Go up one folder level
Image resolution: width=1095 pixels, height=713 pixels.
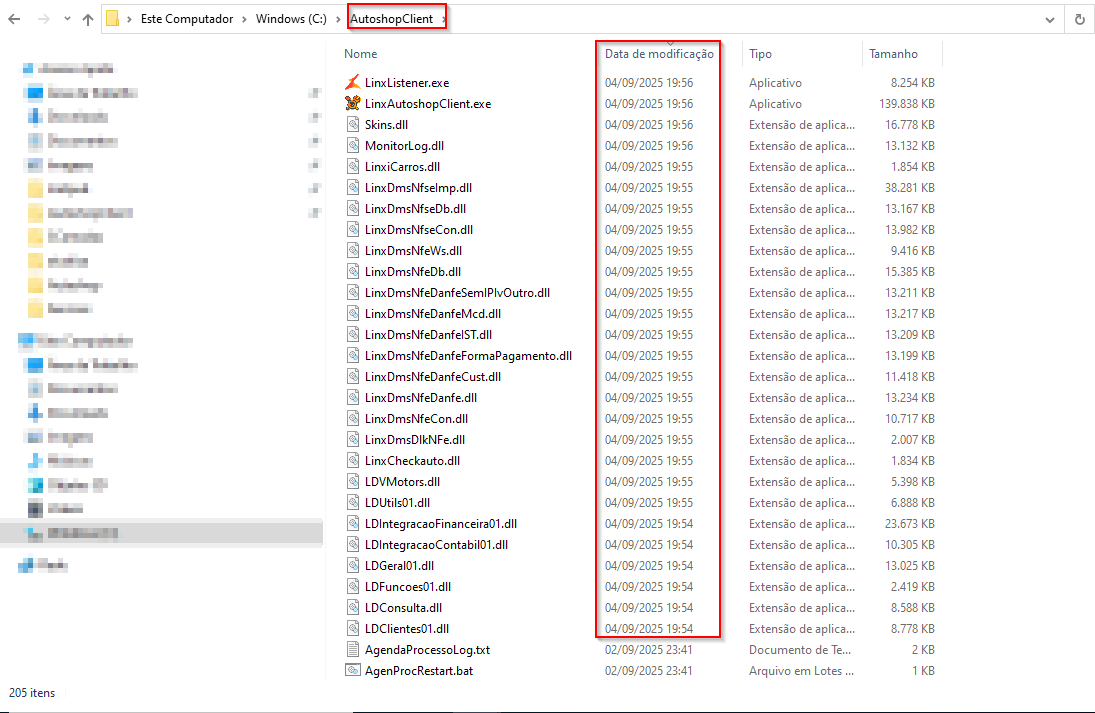[x=88, y=20]
